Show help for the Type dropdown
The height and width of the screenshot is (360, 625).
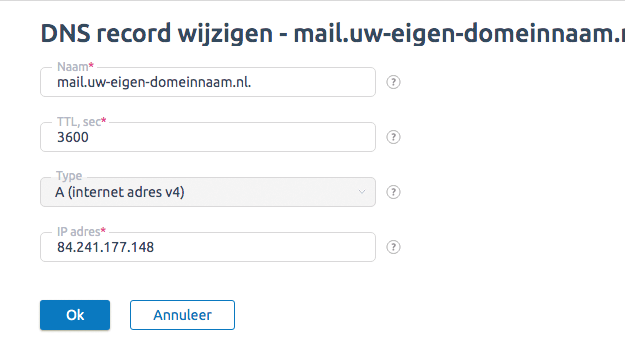(x=393, y=192)
